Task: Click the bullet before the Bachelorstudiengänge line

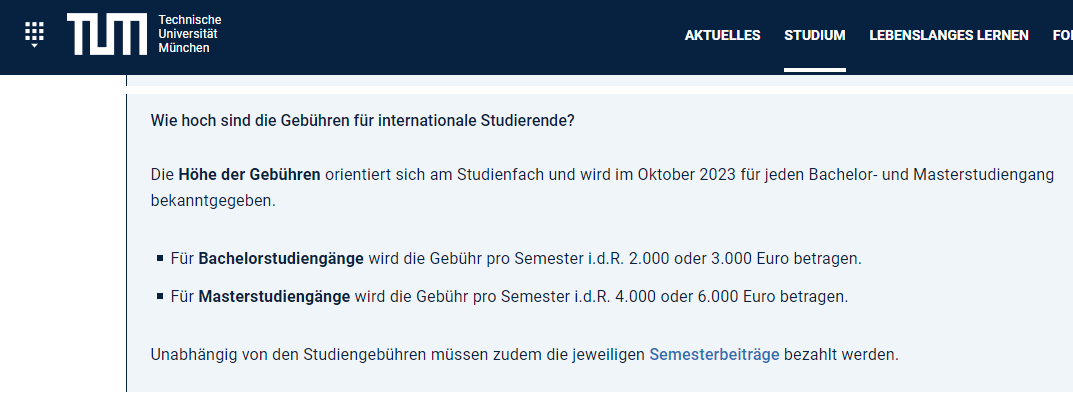Action: pyautogui.click(x=160, y=259)
